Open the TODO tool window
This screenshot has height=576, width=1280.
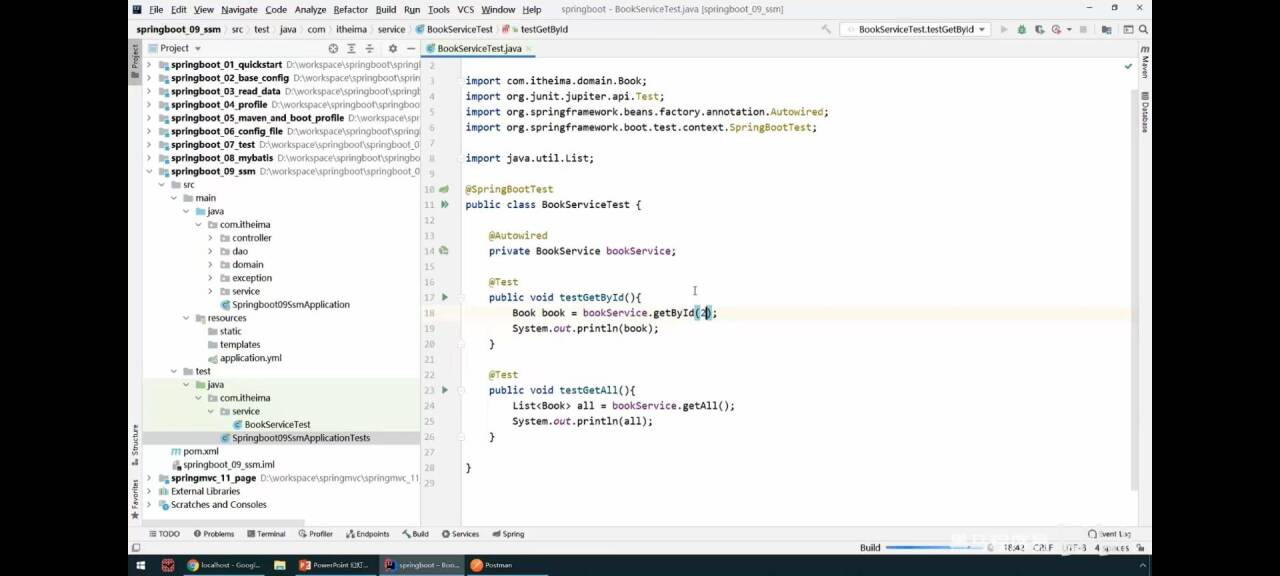(163, 534)
